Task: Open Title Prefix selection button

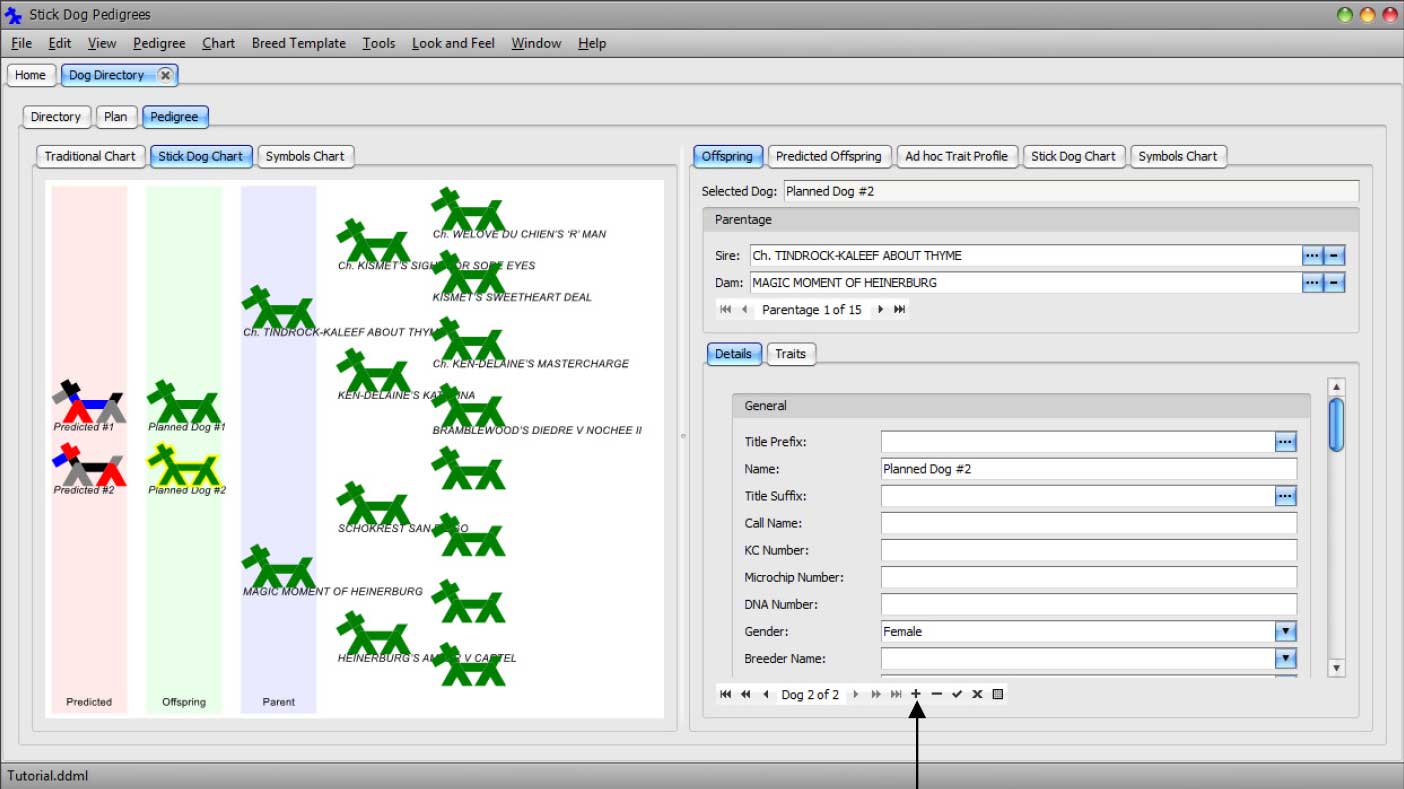Action: 1286,441
